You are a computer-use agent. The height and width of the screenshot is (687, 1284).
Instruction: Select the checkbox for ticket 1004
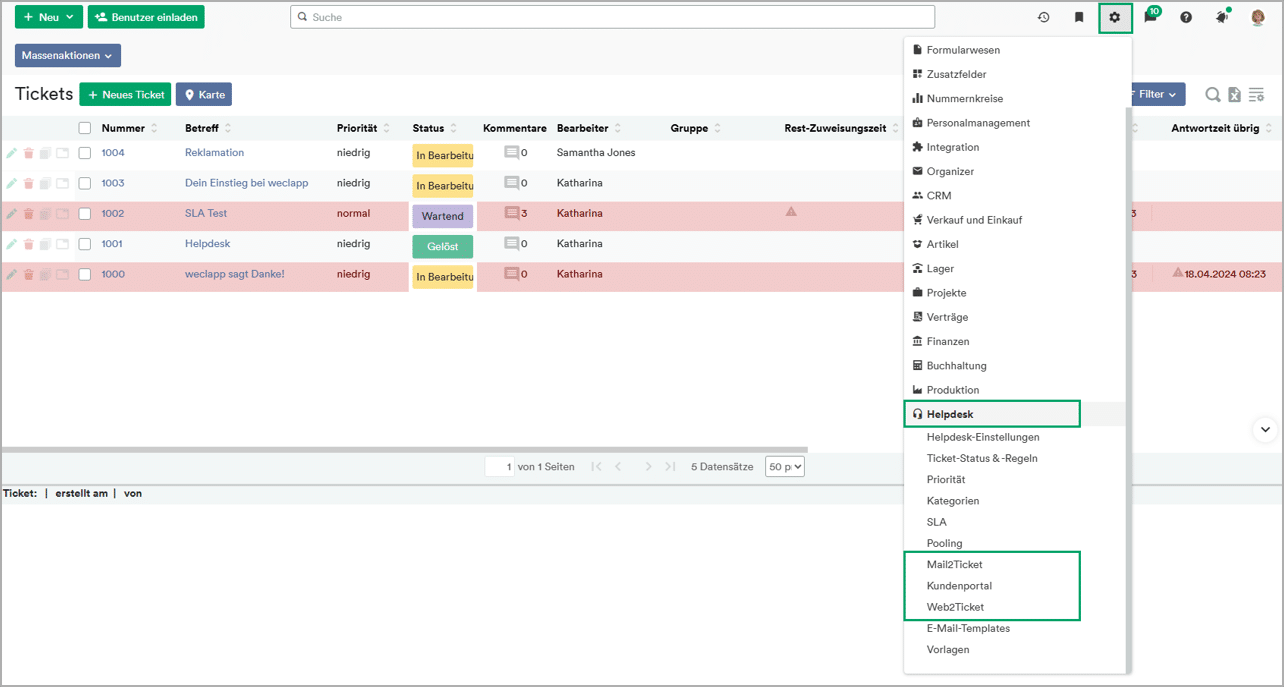[x=85, y=153]
